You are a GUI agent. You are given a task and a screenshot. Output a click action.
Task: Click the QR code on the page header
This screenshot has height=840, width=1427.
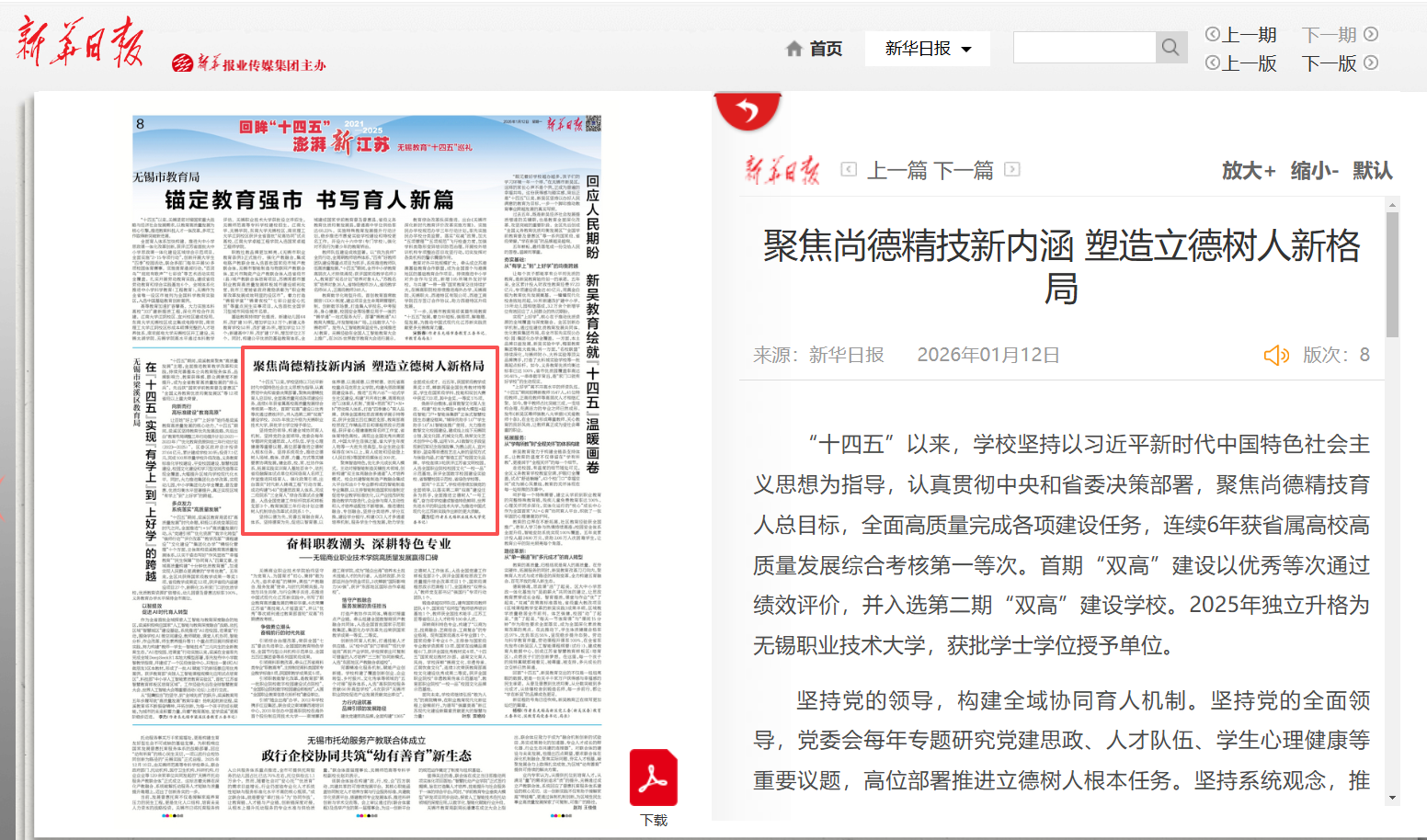(593, 124)
